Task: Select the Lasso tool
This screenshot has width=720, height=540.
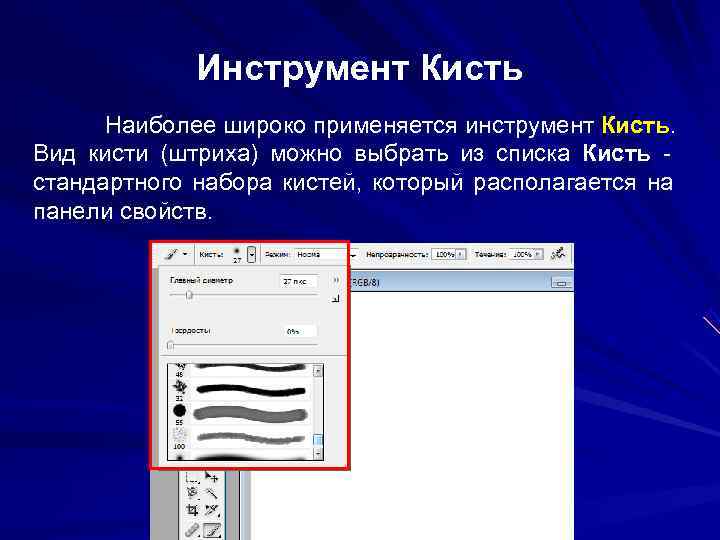Action: [193, 494]
